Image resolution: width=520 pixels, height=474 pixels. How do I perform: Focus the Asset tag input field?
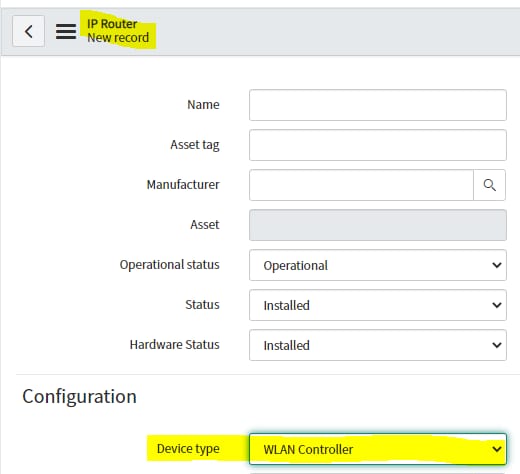click(378, 145)
